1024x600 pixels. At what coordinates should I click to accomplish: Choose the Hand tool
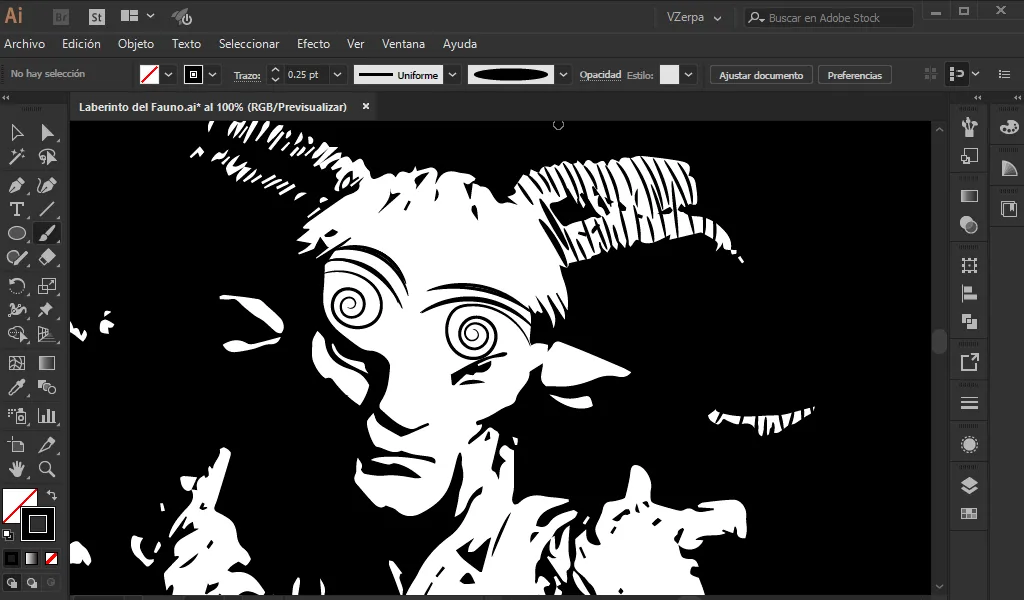coord(17,469)
